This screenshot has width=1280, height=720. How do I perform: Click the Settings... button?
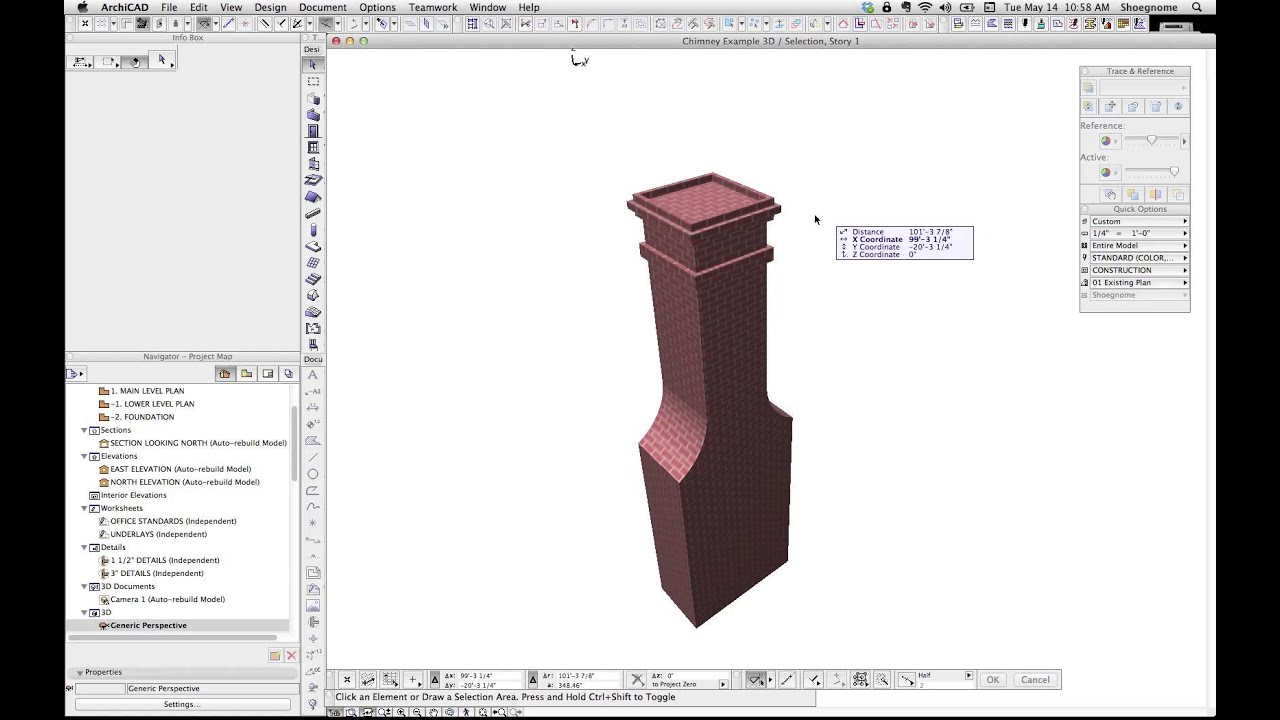click(181, 704)
